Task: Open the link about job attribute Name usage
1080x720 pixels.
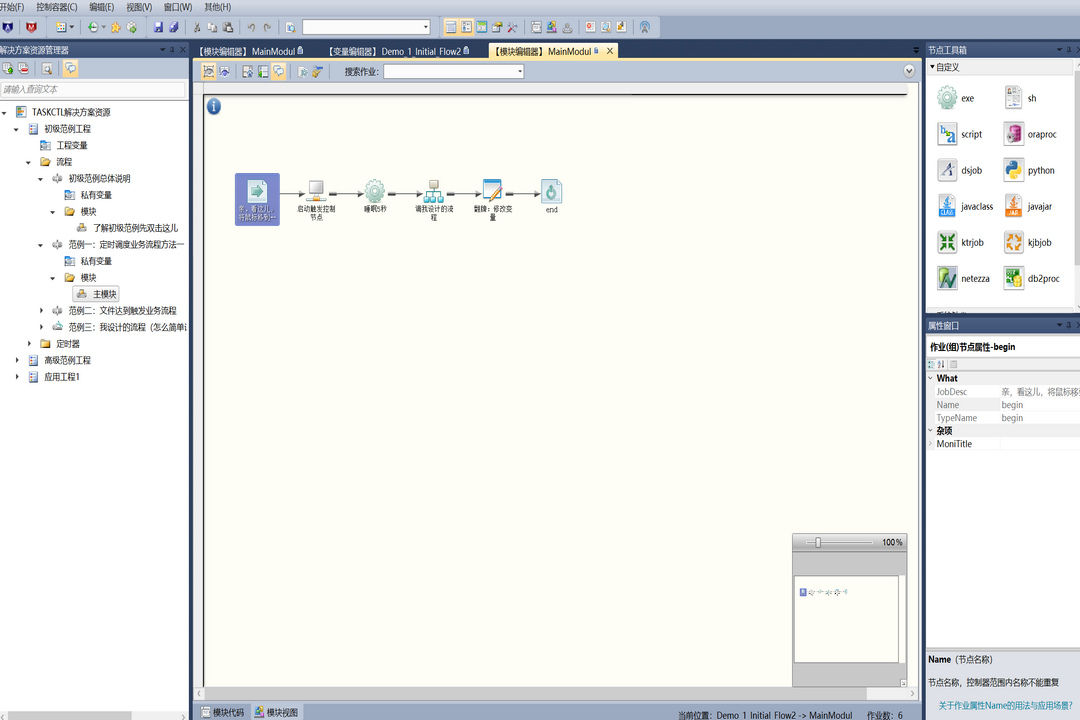Action: pyautogui.click(x=1004, y=705)
